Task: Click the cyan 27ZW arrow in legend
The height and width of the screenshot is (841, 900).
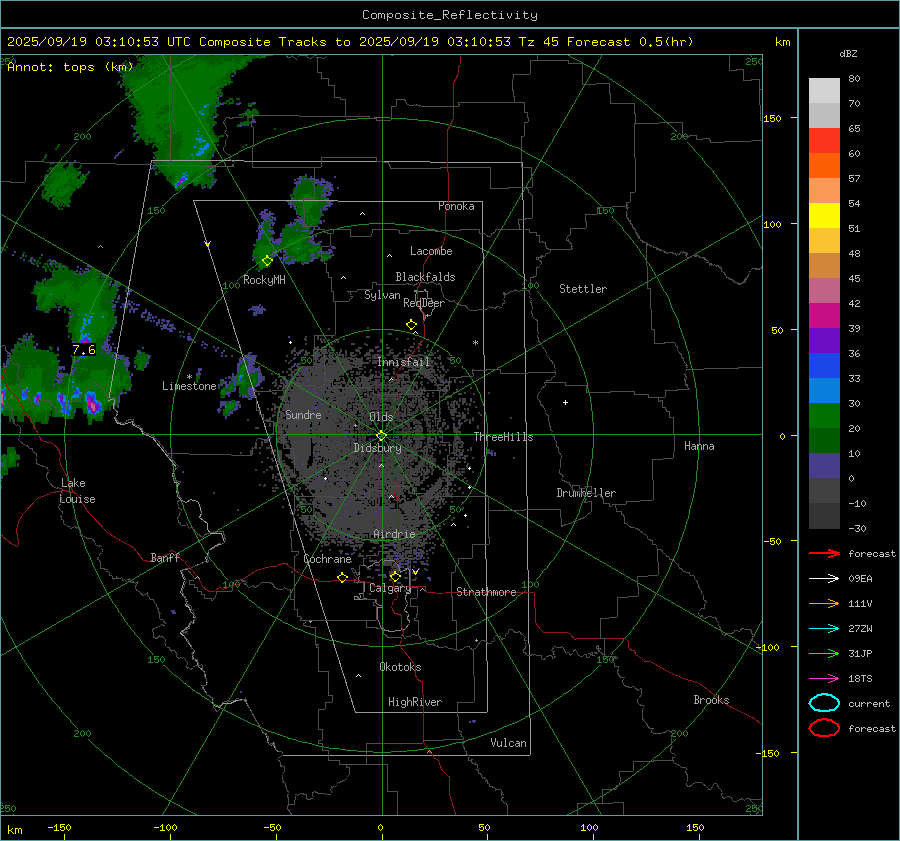Action: pos(823,628)
